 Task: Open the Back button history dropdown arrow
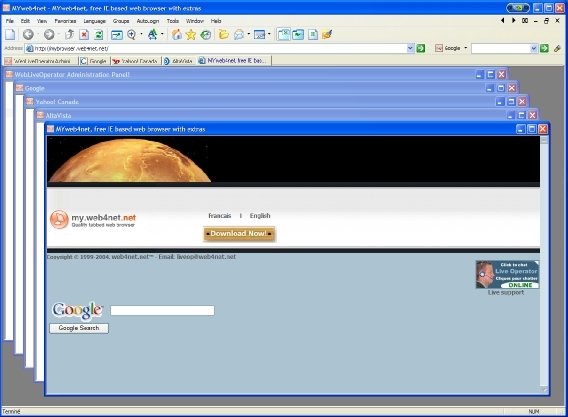(x=38, y=34)
